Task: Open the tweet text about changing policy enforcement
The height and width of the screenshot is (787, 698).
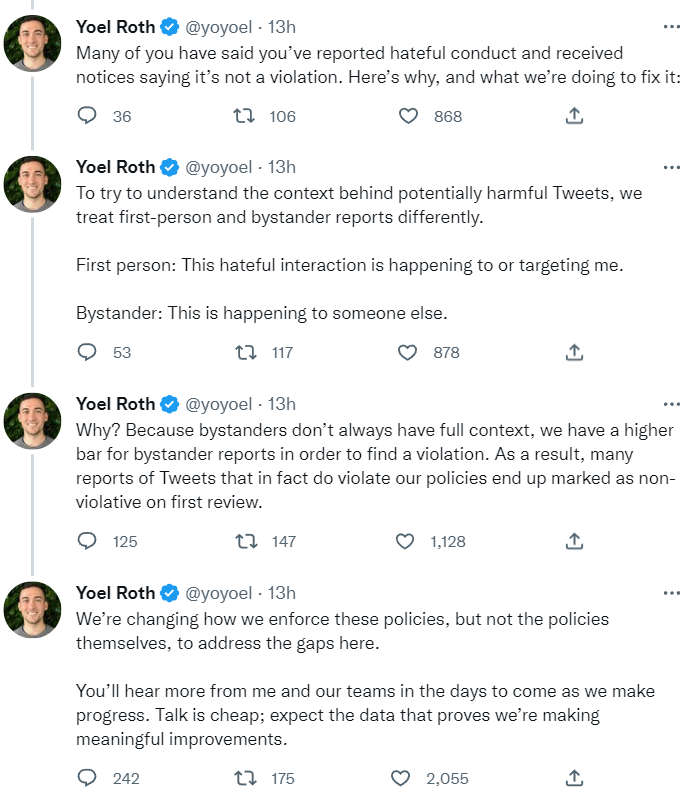Action: (342, 631)
